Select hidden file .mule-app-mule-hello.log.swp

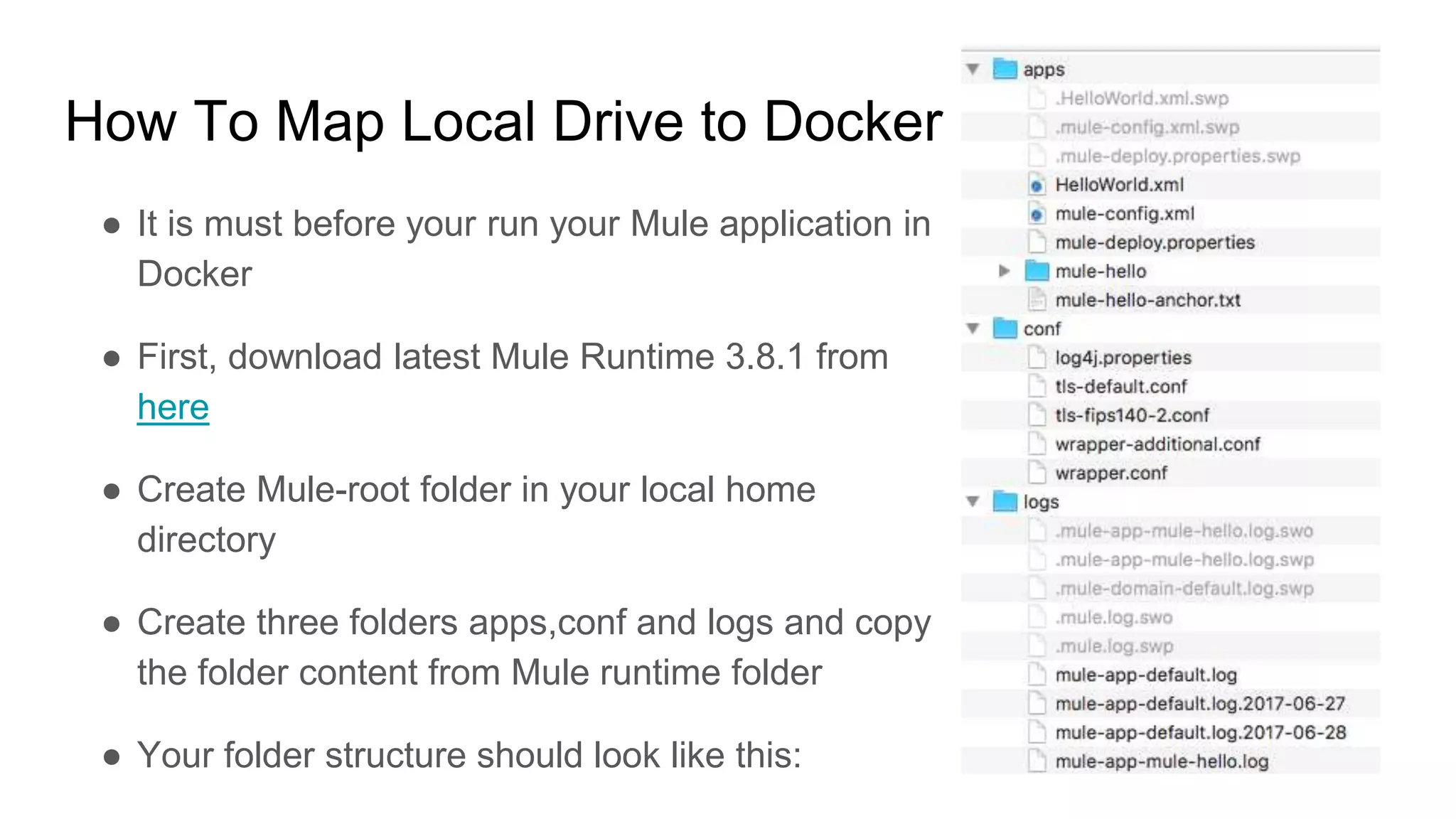click(1184, 560)
